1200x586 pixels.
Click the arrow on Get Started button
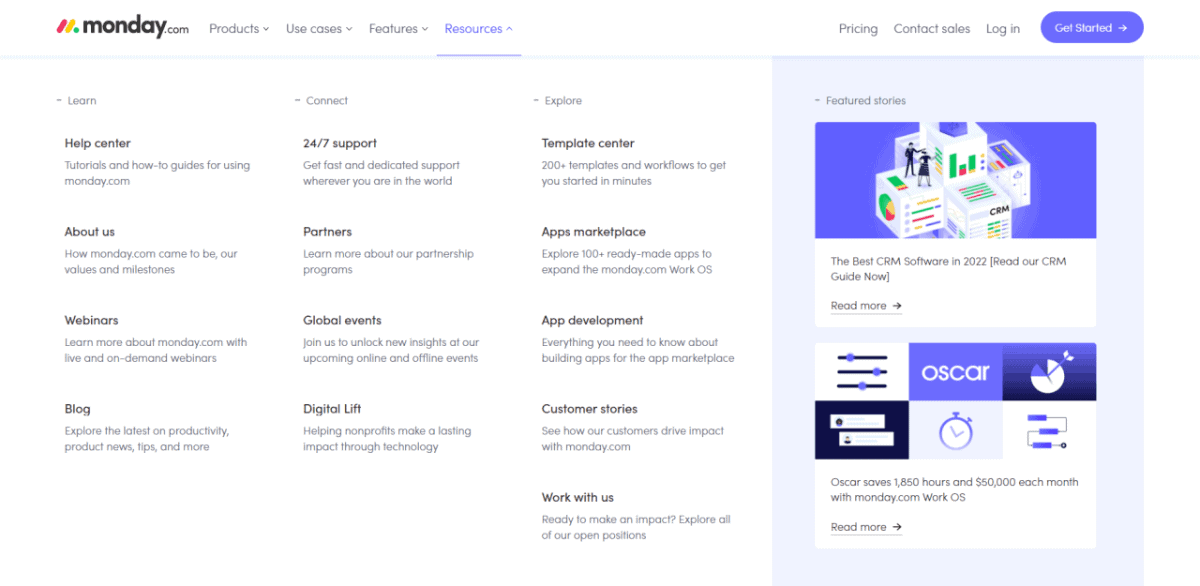point(1124,27)
